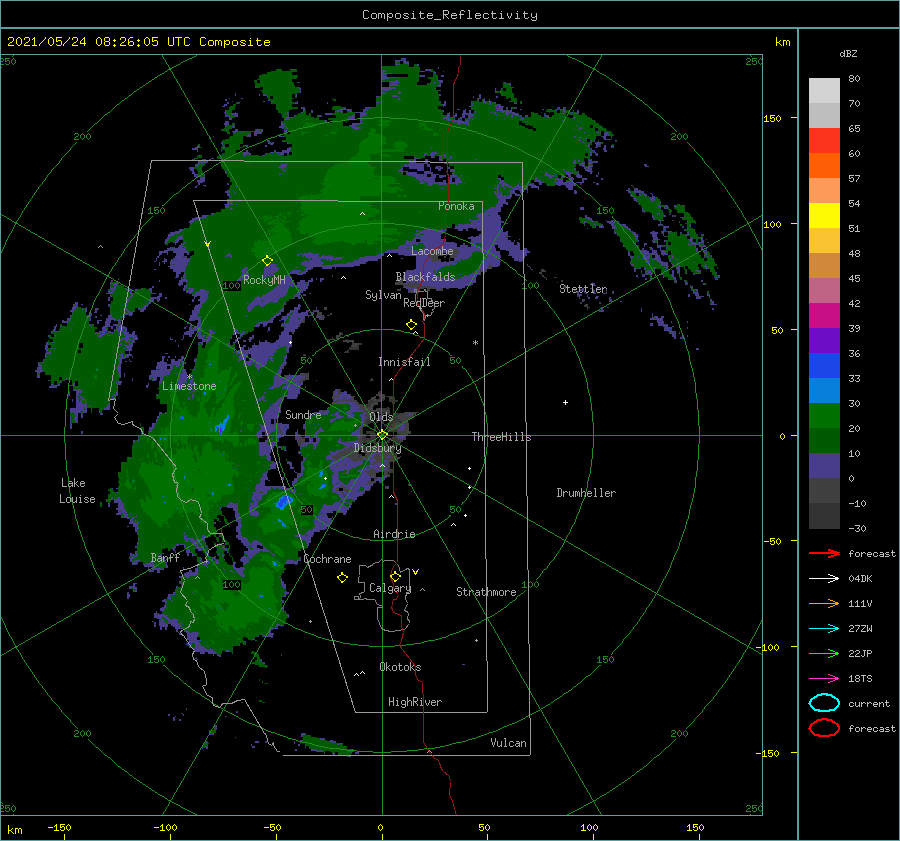Click the Lacombe city label

click(432, 251)
